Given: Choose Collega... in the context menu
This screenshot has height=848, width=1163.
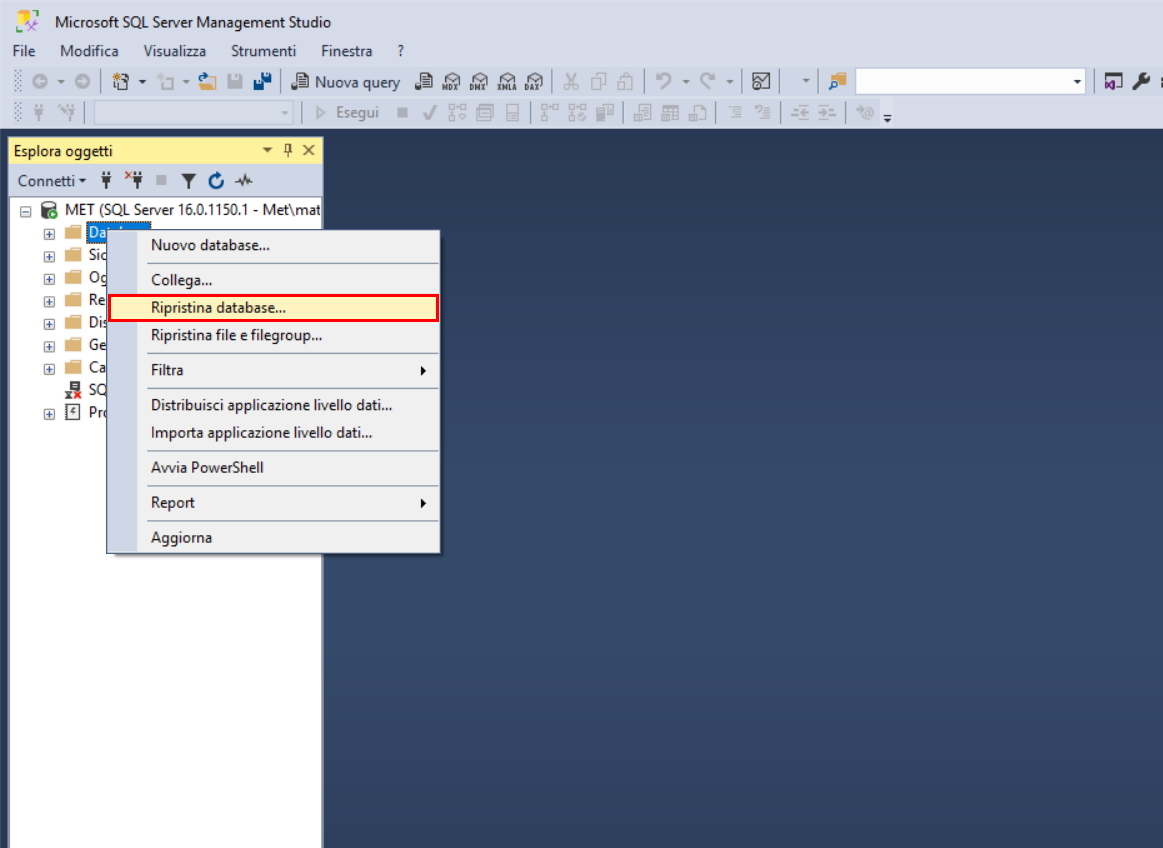Looking at the screenshot, I should click(x=274, y=280).
